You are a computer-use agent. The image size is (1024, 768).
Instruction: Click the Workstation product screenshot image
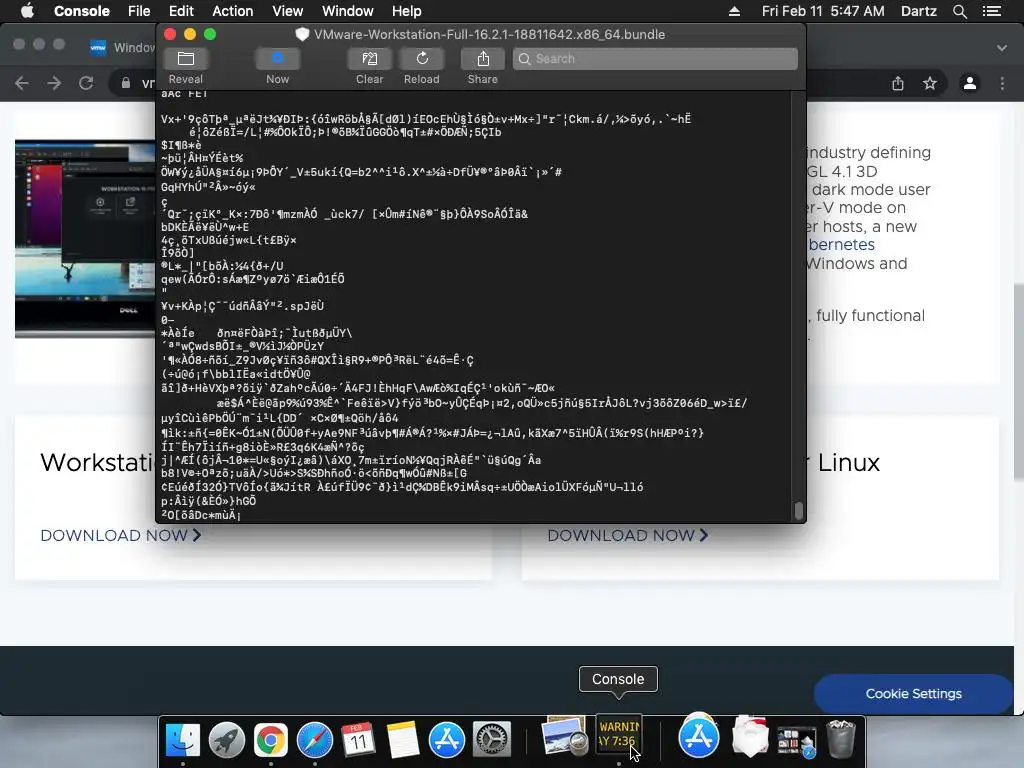click(x=85, y=238)
